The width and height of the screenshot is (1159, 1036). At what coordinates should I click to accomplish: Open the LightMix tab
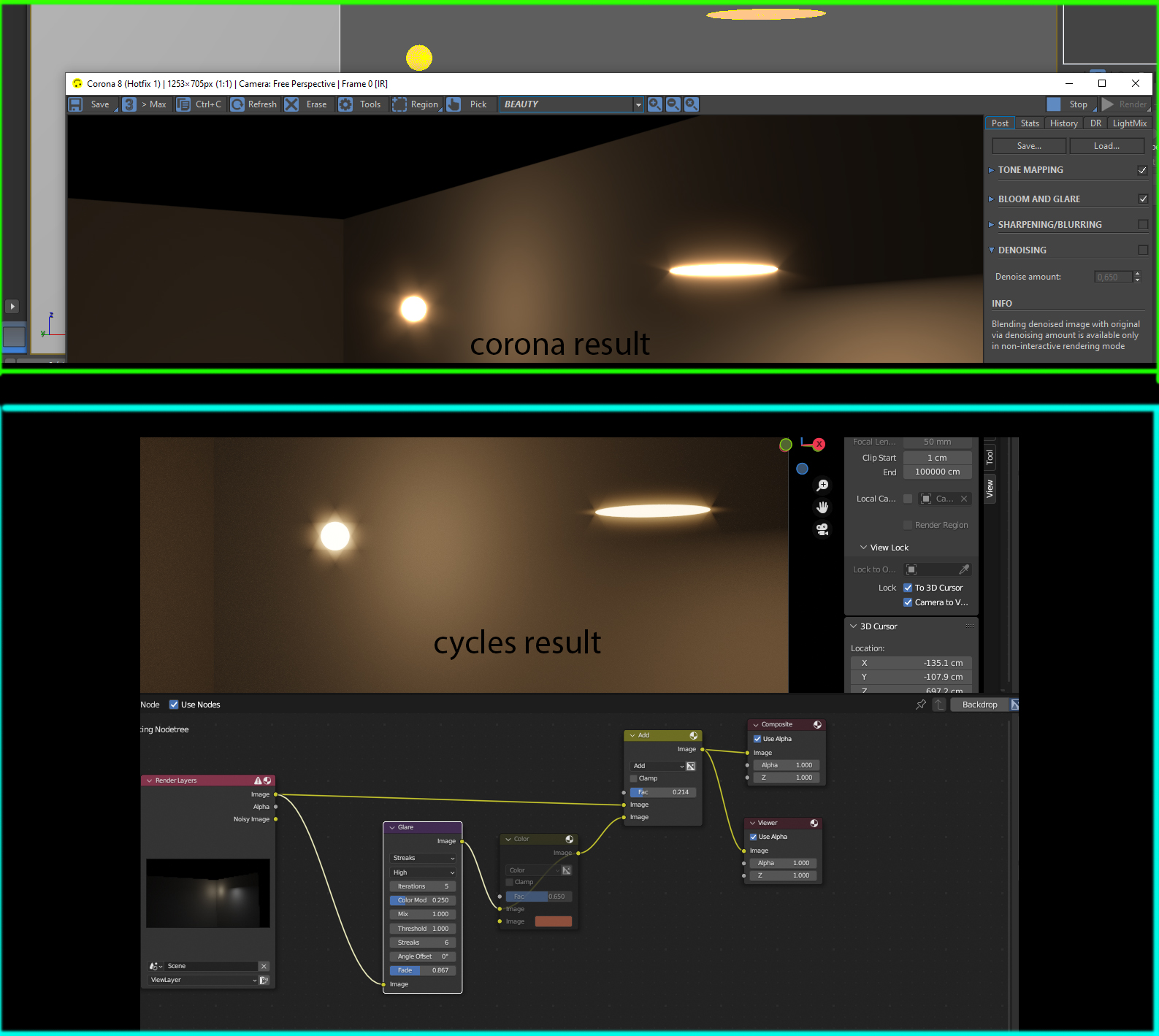1129,123
